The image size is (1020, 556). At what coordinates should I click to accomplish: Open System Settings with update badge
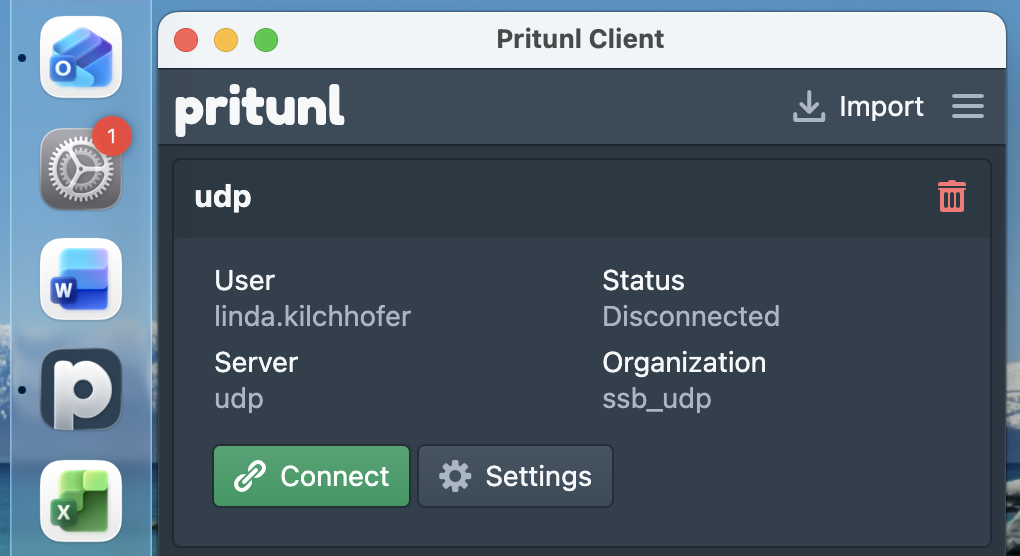pyautogui.click(x=80, y=169)
